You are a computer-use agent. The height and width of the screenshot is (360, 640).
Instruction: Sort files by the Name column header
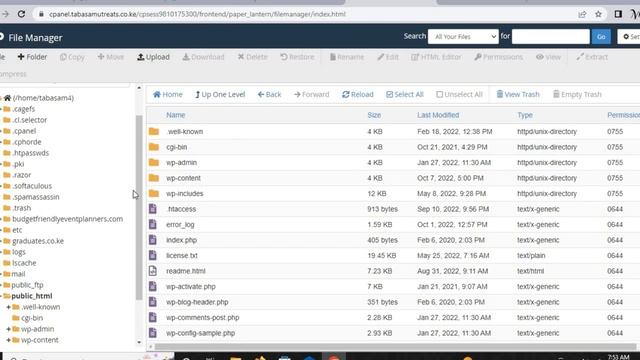(176, 115)
